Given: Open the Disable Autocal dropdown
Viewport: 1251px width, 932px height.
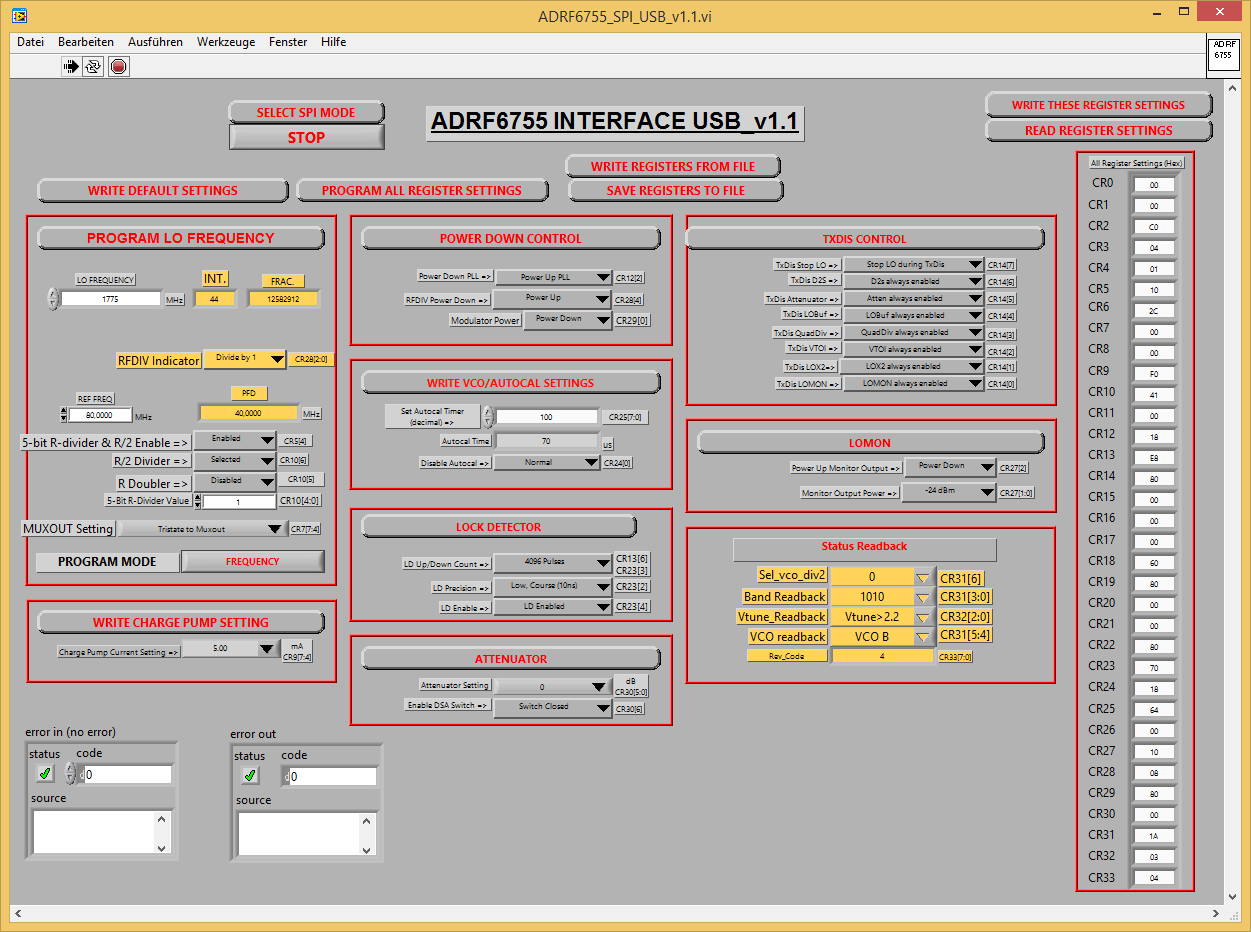Looking at the screenshot, I should (x=547, y=463).
